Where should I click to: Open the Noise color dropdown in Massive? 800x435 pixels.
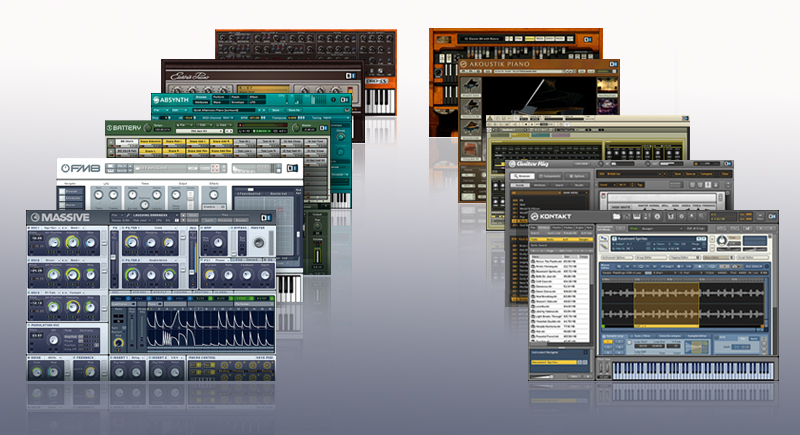click(x=53, y=357)
